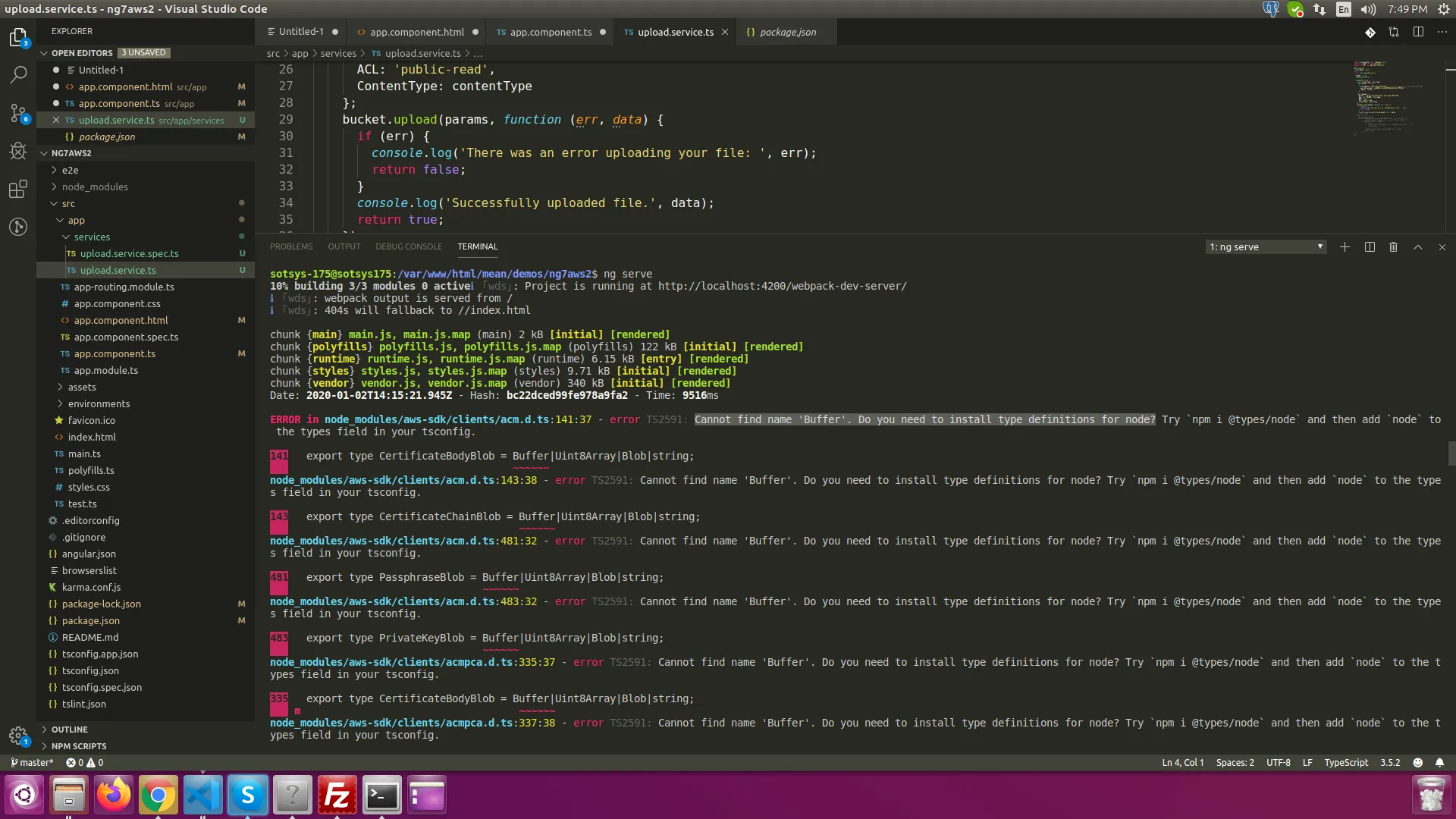This screenshot has height=819, width=1456.
Task: Click the TypeScript language mode indicator
Action: (x=1345, y=762)
